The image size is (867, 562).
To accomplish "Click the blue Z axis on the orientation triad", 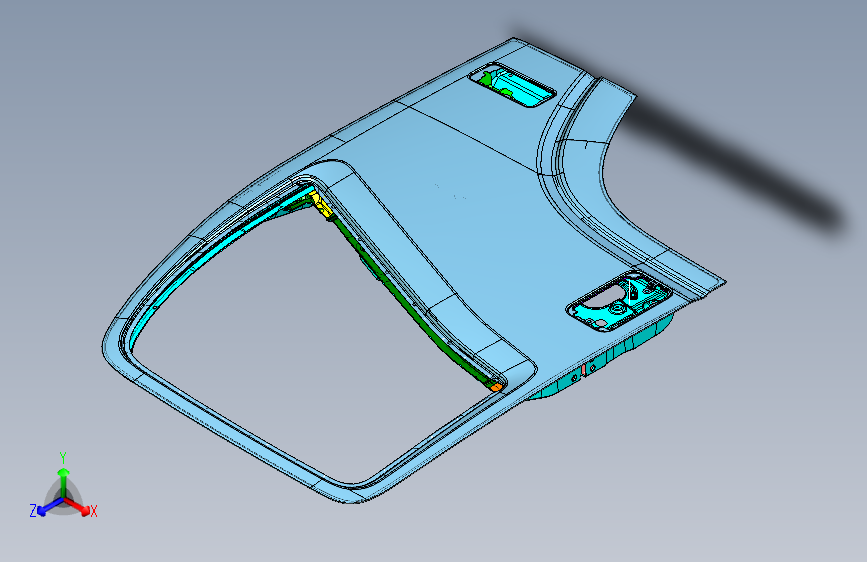I will tap(50, 507).
